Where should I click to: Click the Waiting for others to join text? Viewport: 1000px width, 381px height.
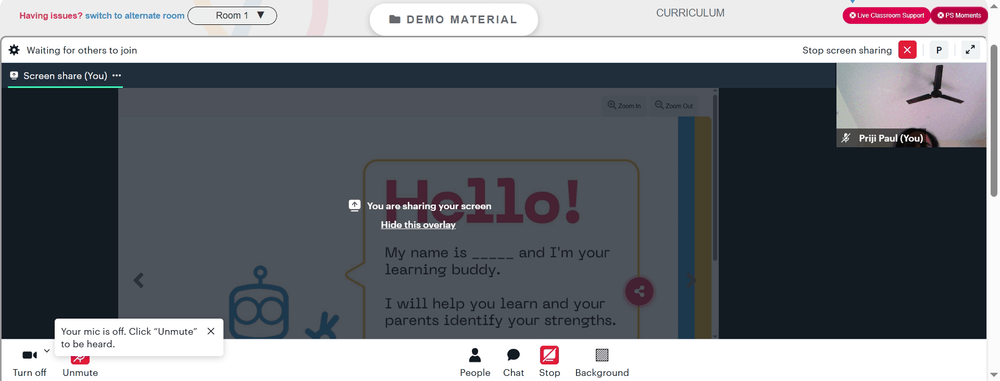tap(82, 50)
